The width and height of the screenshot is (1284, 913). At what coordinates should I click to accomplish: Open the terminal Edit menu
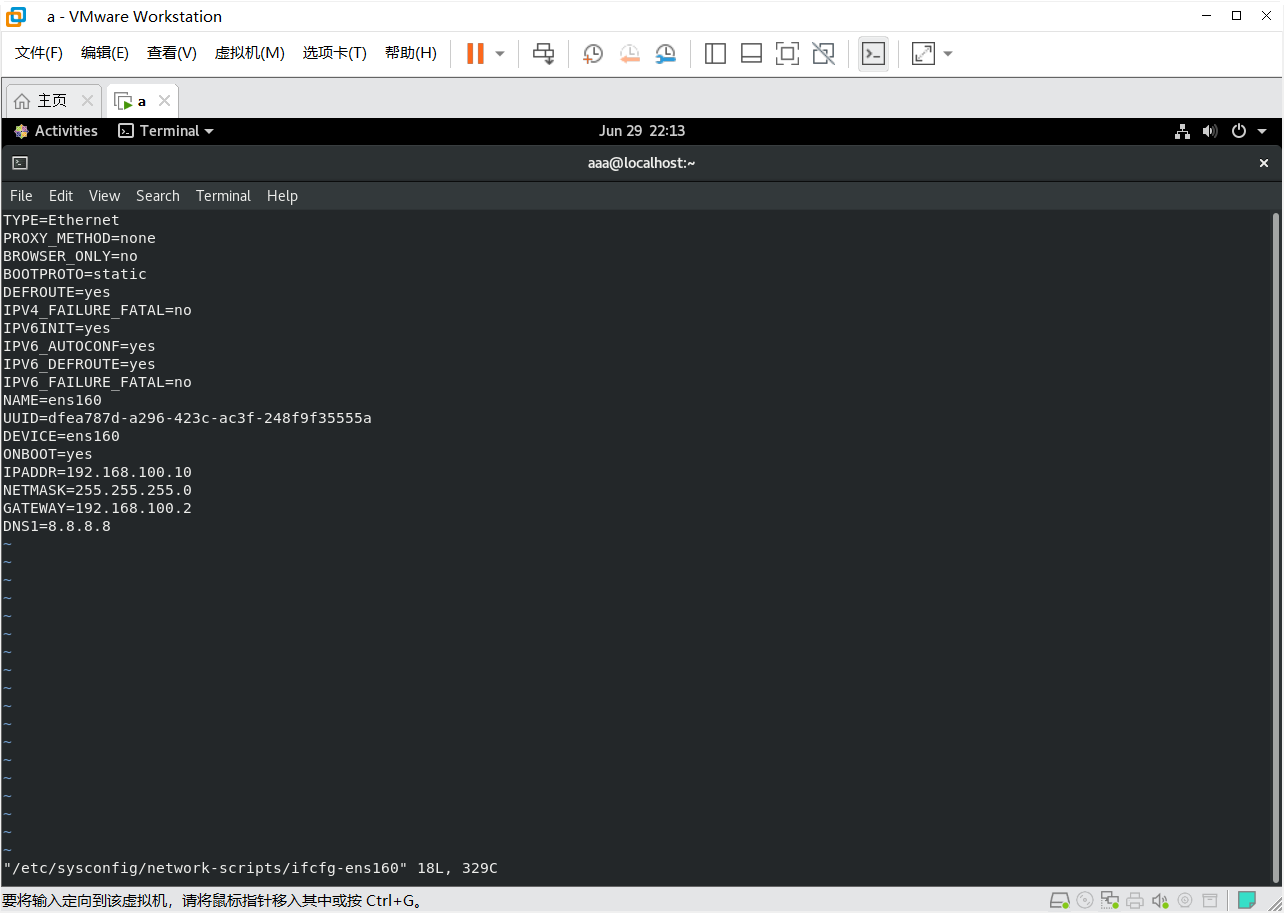point(61,196)
